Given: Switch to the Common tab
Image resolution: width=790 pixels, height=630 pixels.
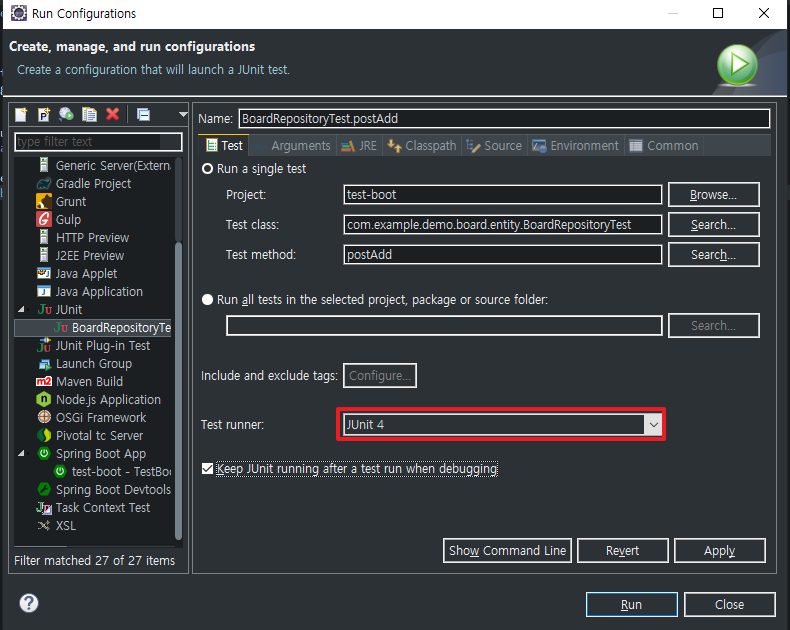Looking at the screenshot, I should point(664,146).
